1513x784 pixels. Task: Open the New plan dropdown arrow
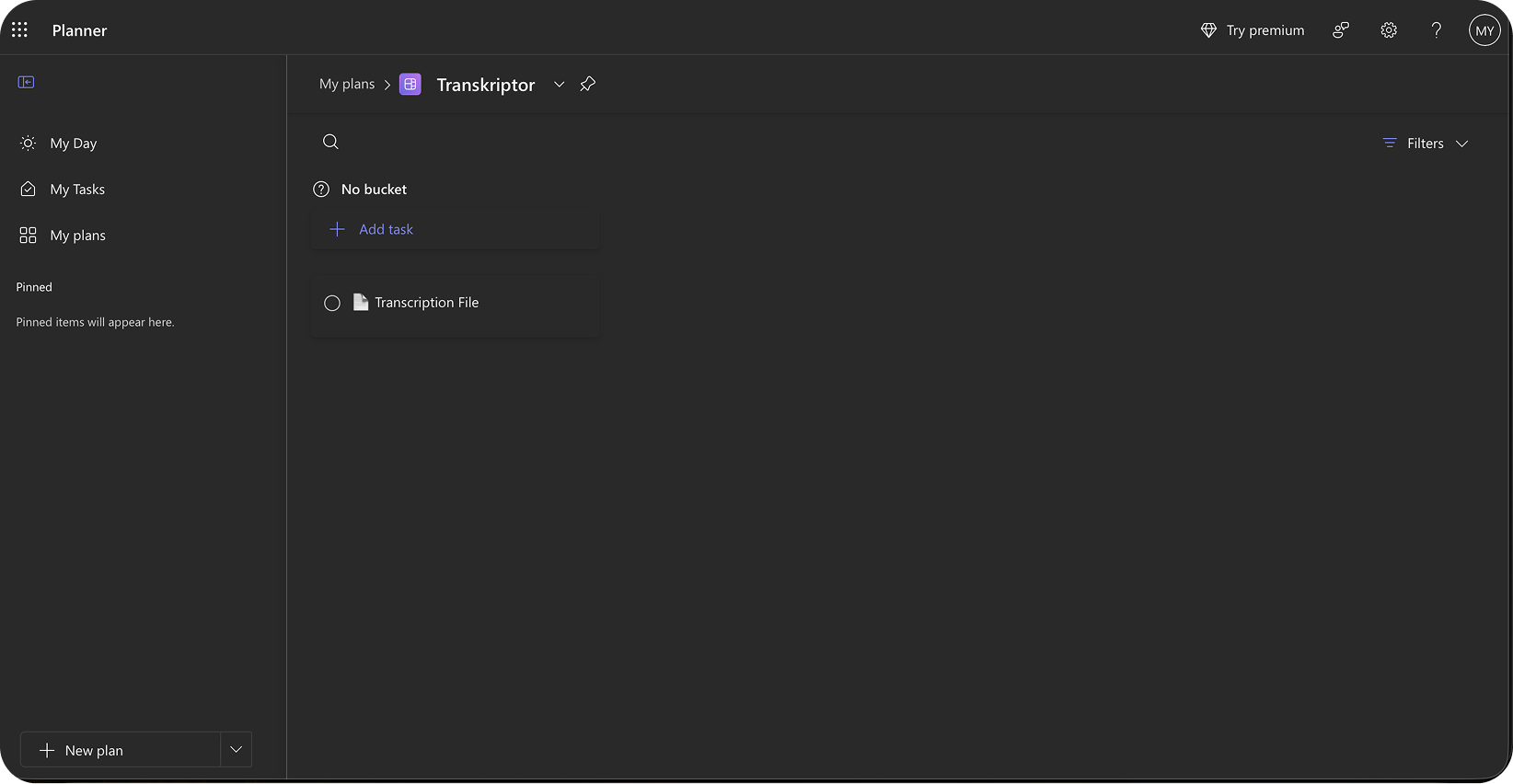tap(236, 749)
